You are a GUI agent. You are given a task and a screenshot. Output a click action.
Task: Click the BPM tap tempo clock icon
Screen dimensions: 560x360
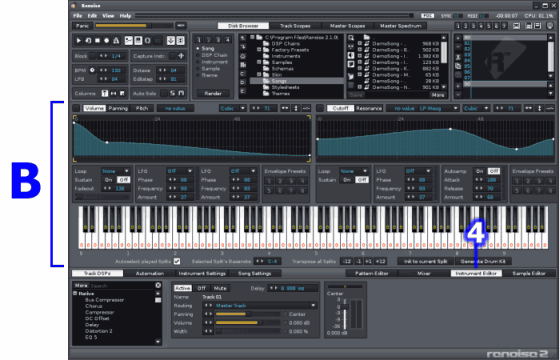[x=92, y=70]
